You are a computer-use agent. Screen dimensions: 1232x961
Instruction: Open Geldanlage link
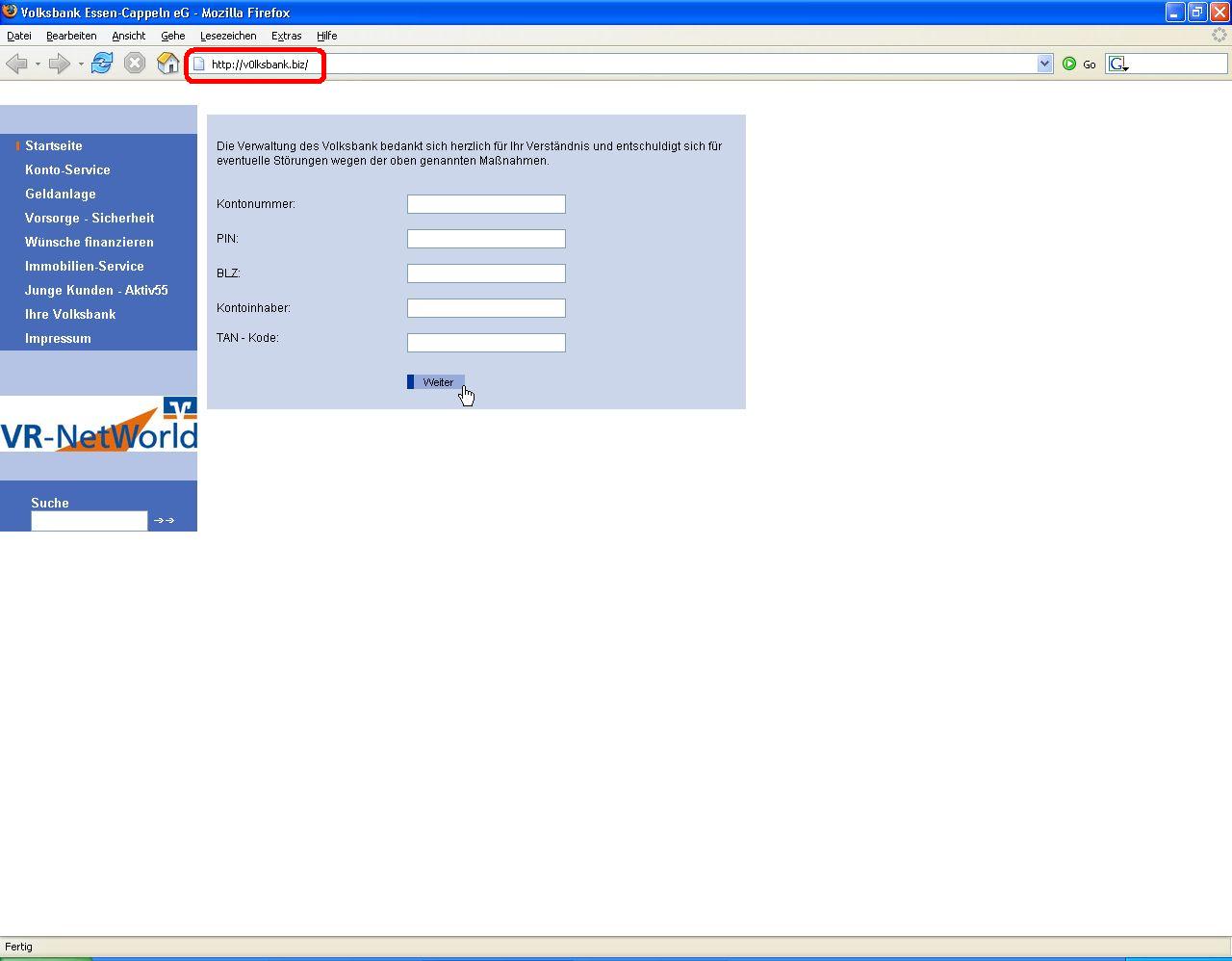pos(61,194)
